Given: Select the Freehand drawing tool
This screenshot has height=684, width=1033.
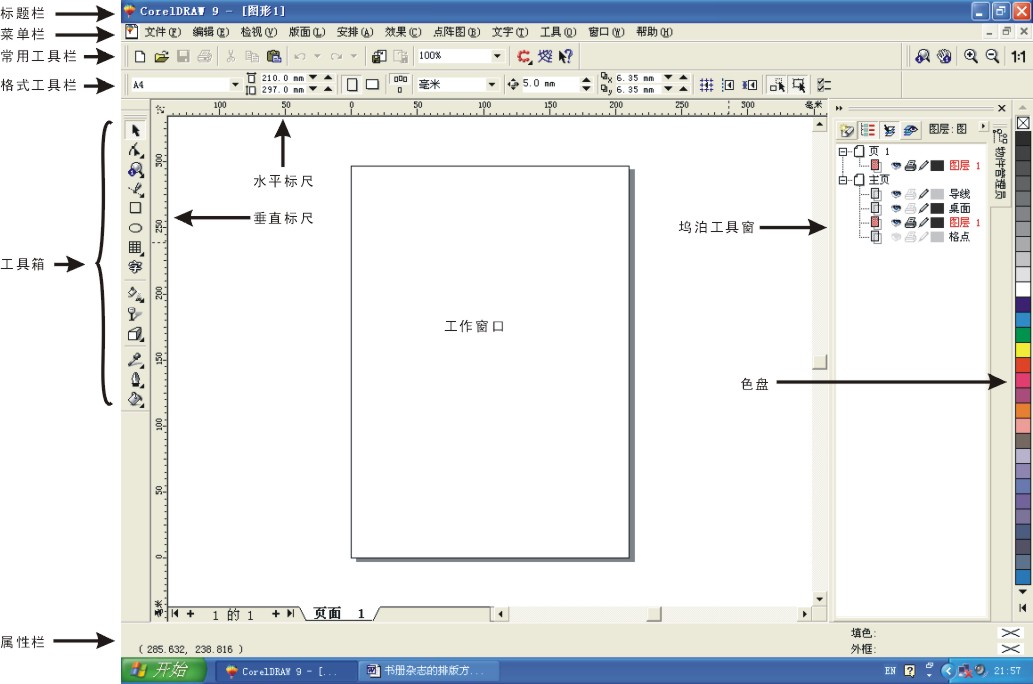Looking at the screenshot, I should (136, 190).
